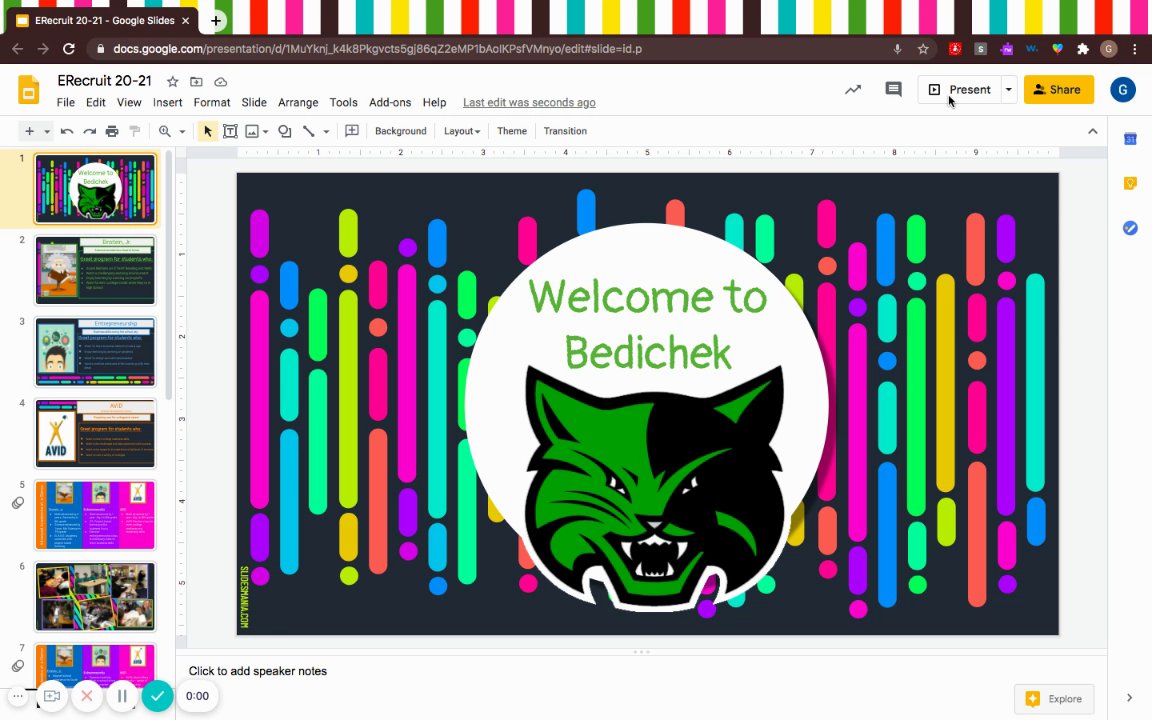Open the activity dashboard trend icon

(x=853, y=90)
